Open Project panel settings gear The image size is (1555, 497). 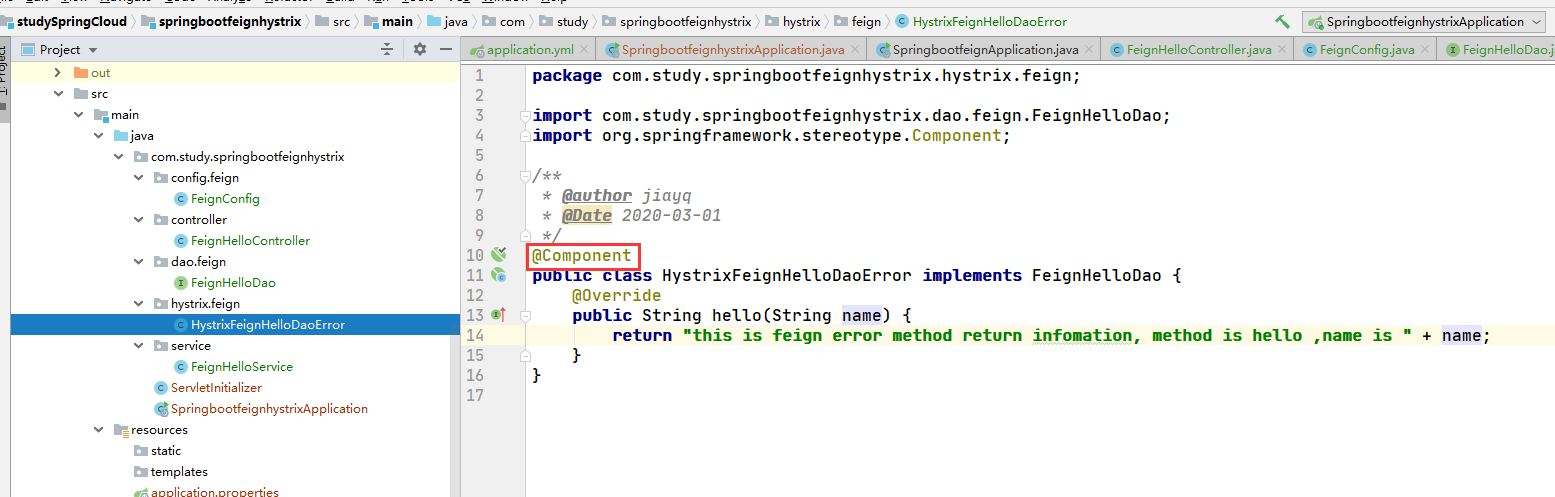click(x=420, y=49)
